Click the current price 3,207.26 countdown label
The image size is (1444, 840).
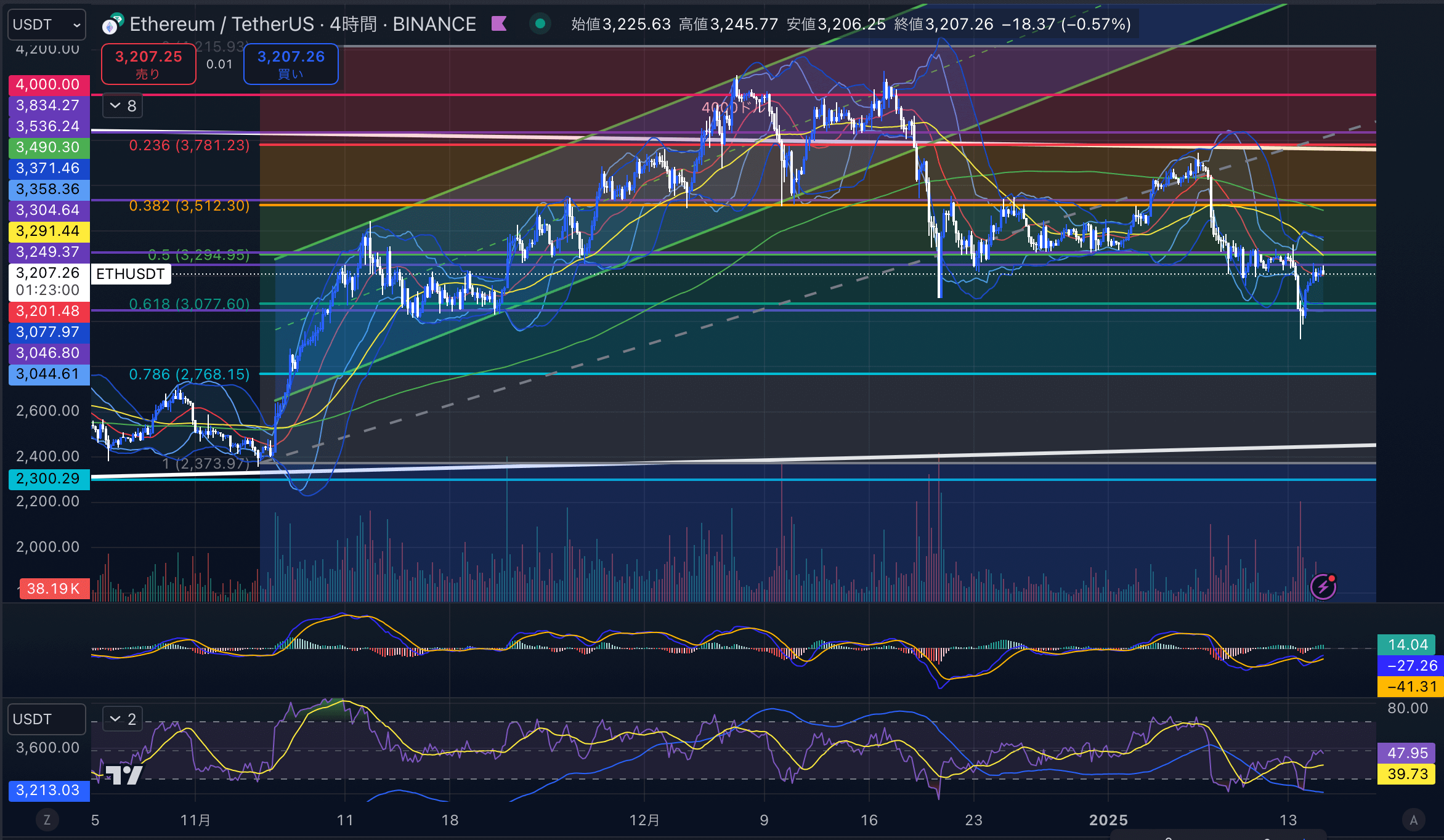click(x=49, y=281)
